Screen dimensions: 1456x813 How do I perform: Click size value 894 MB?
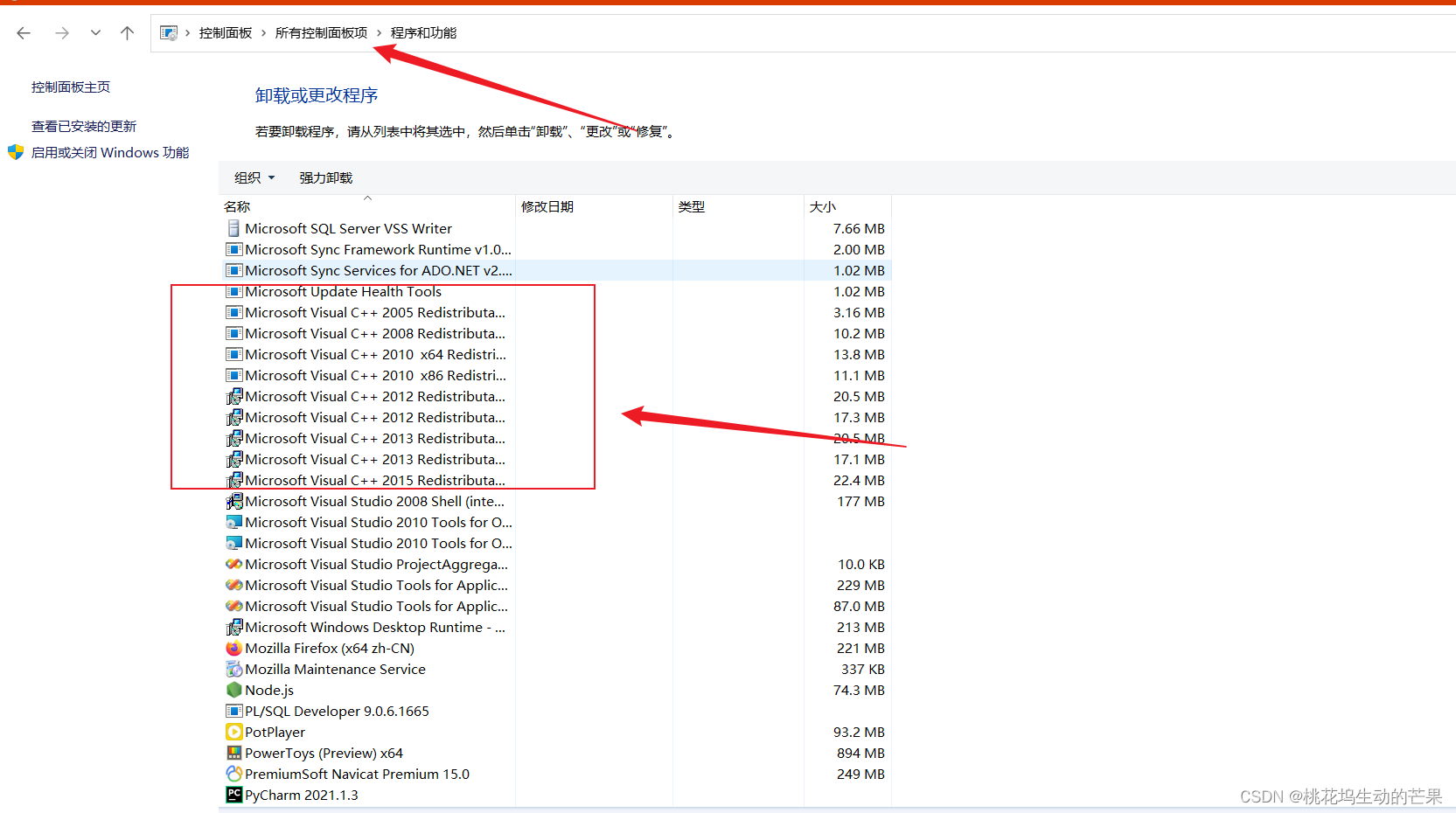(860, 753)
